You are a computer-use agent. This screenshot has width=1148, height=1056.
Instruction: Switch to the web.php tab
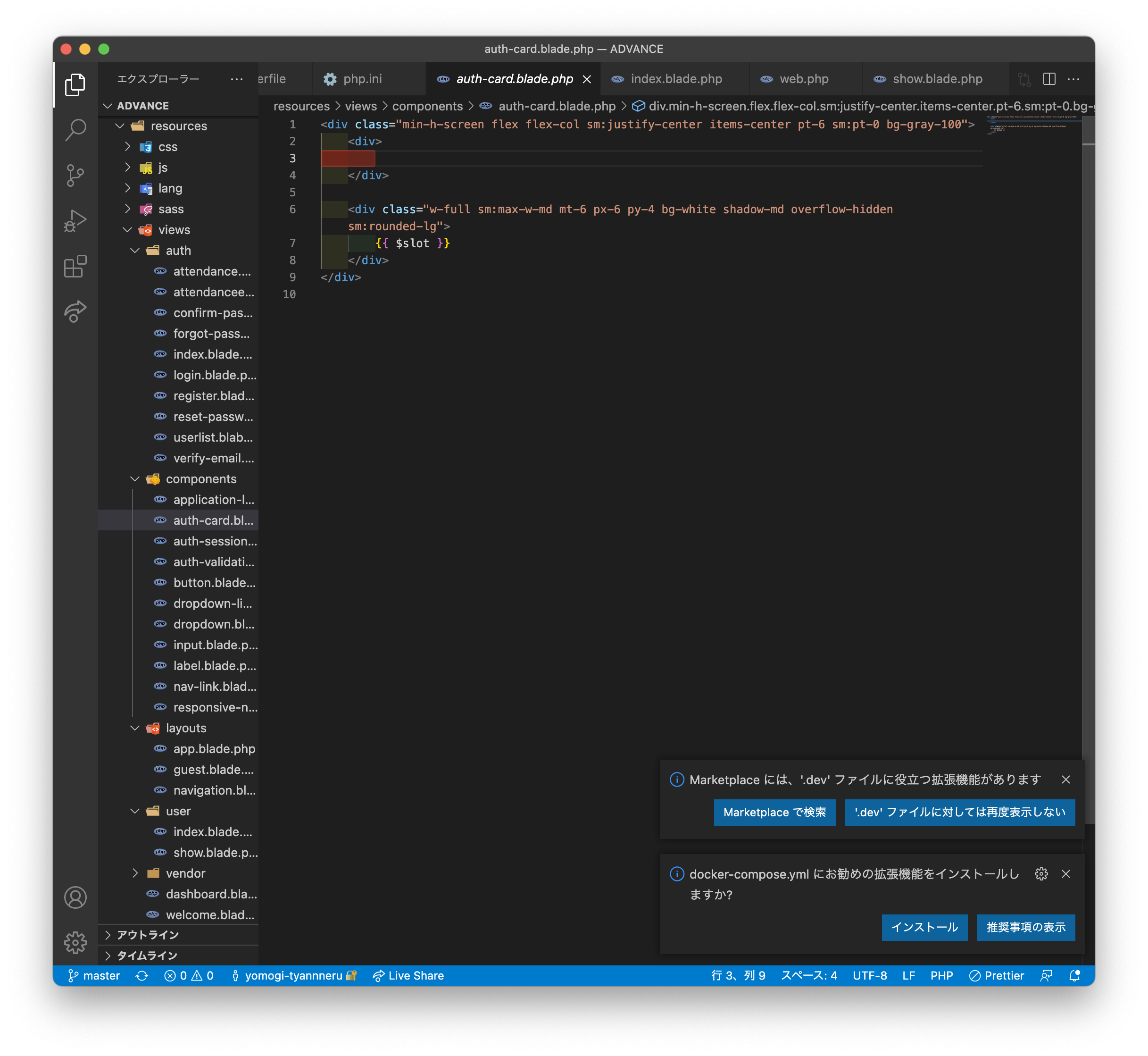[803, 79]
